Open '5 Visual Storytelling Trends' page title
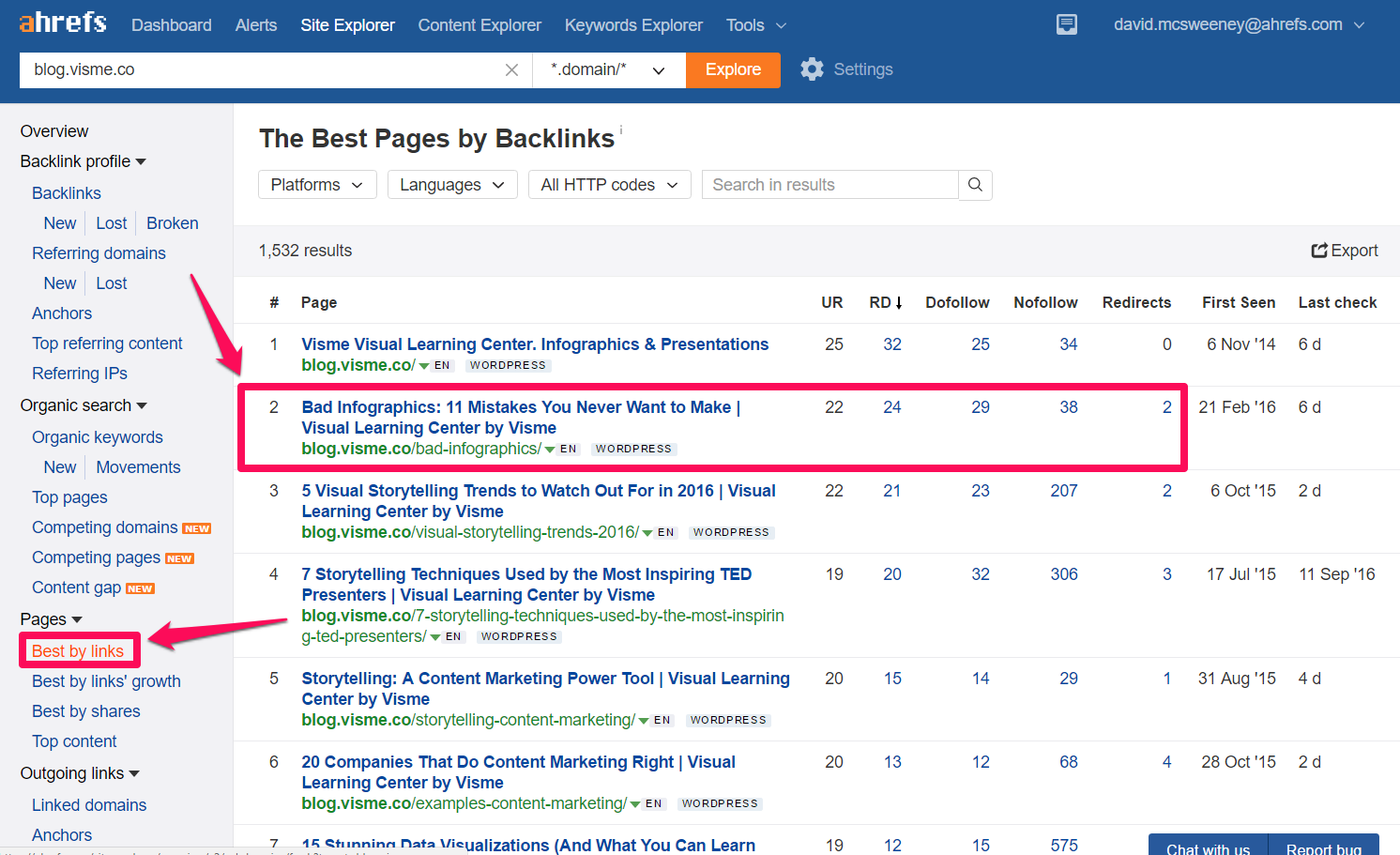1400x855 pixels. [539, 501]
